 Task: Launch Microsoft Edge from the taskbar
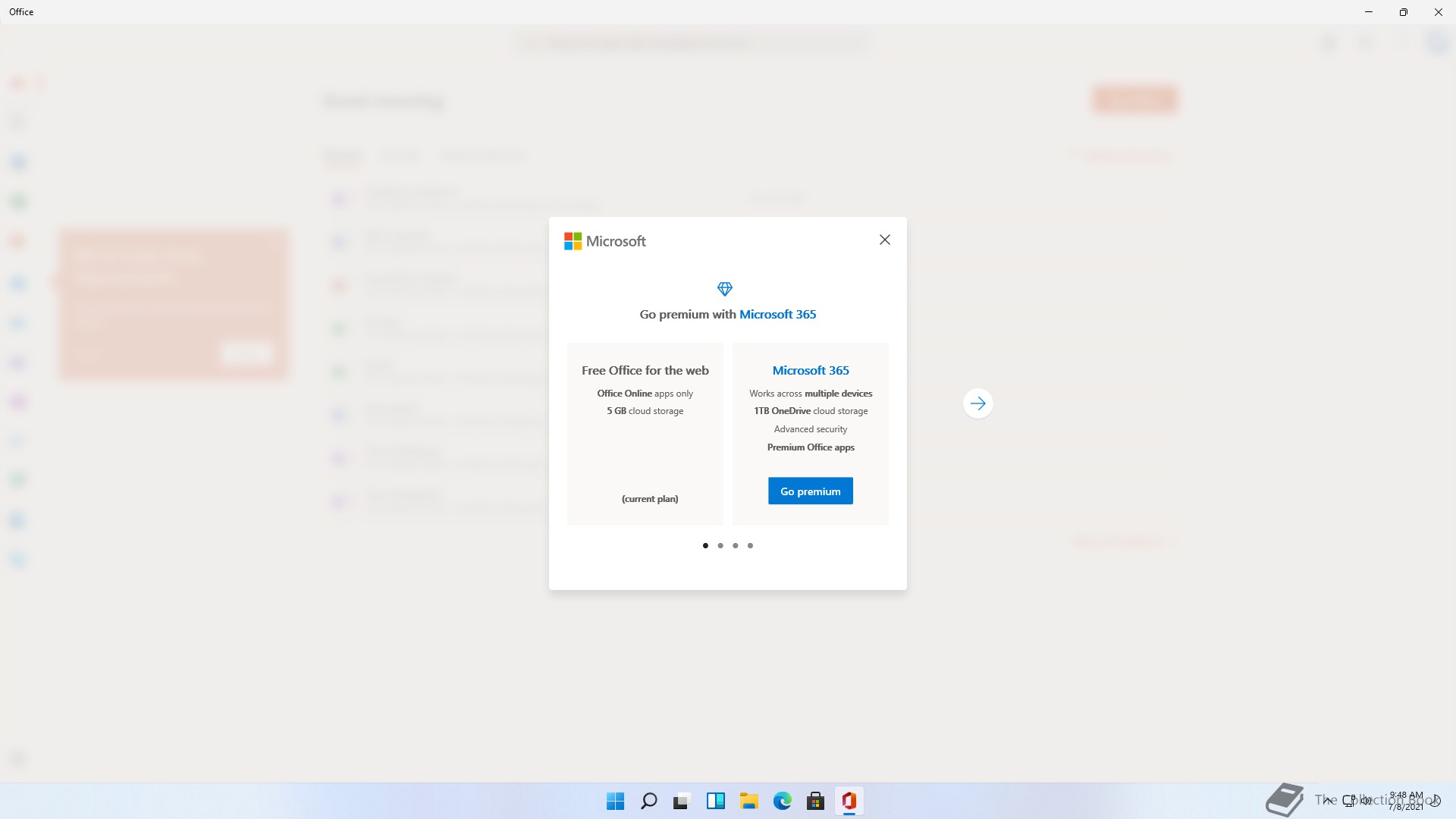click(782, 801)
